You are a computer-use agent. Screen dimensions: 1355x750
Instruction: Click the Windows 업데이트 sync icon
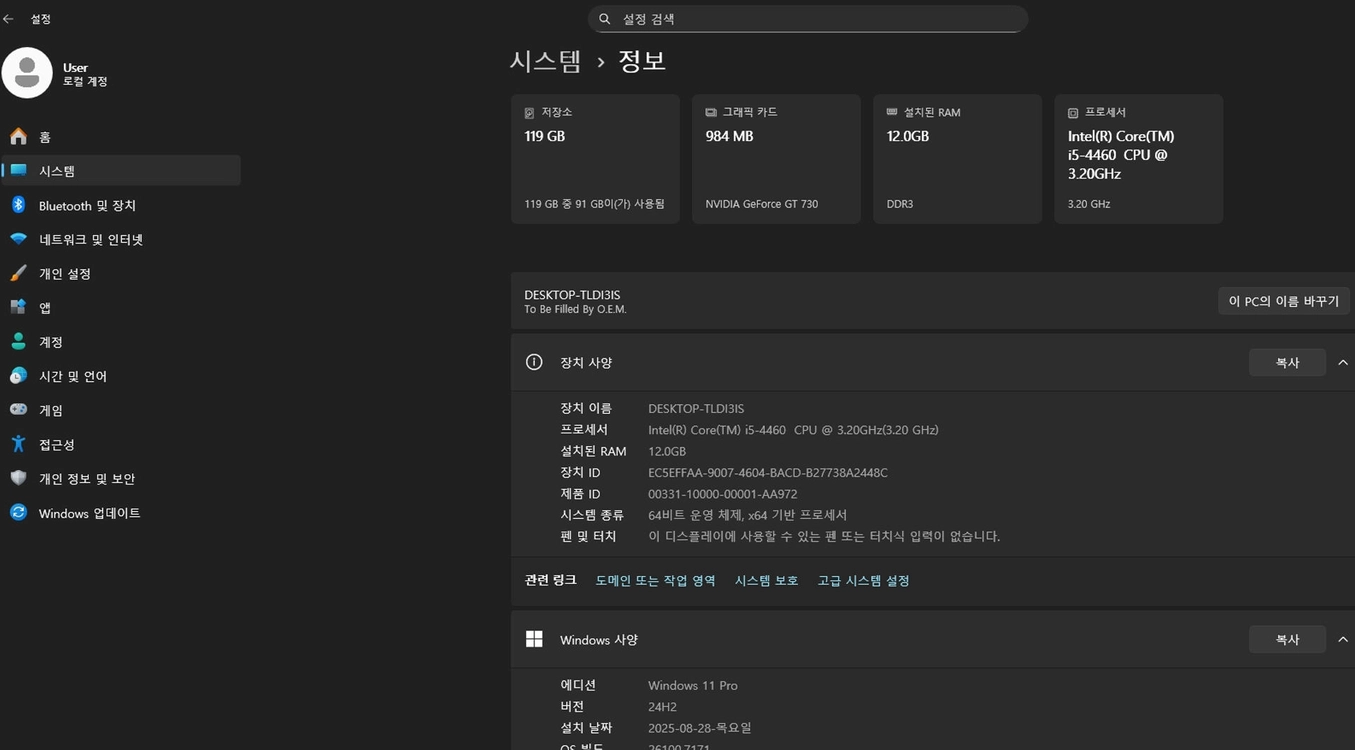[x=18, y=512]
